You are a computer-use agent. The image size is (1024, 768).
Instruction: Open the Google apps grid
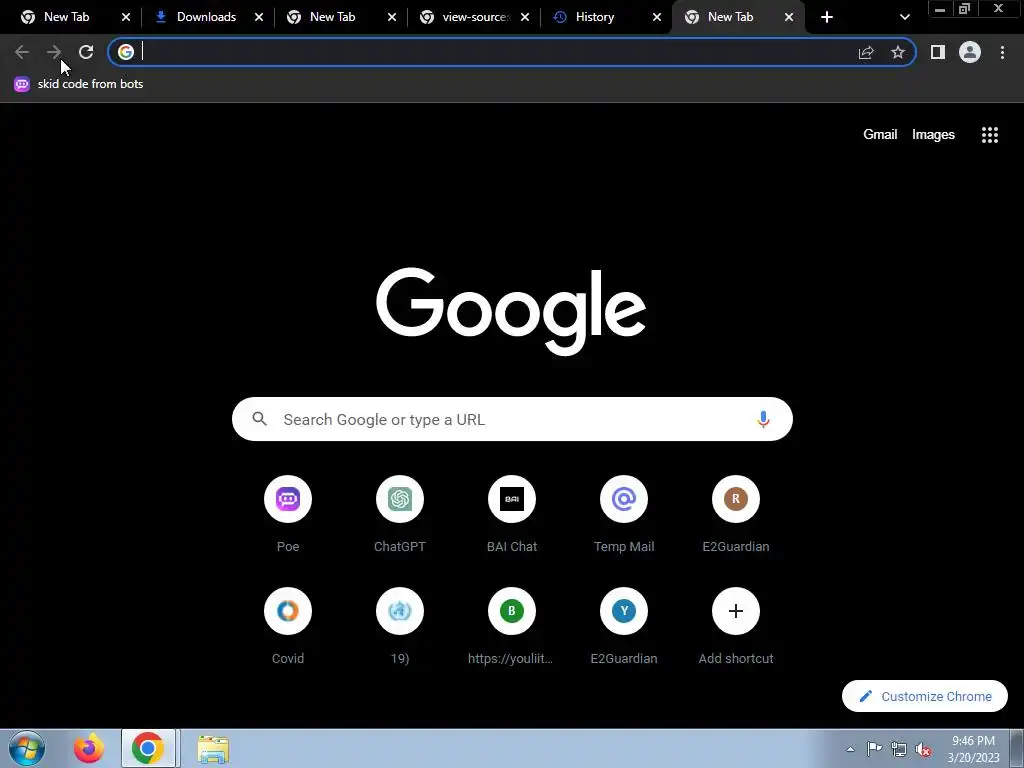point(990,135)
